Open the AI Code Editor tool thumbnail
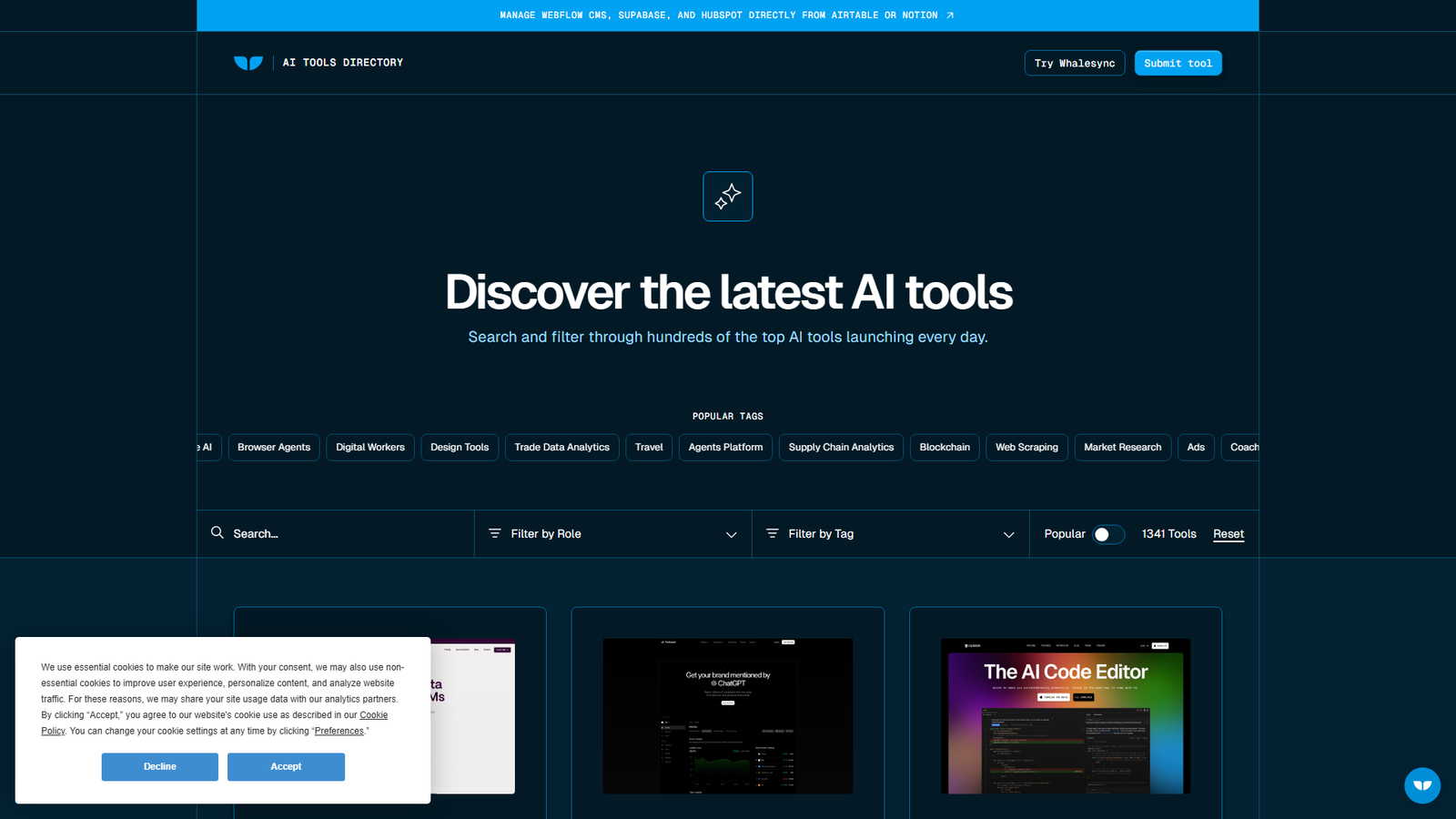The width and height of the screenshot is (1456, 819). click(x=1065, y=715)
